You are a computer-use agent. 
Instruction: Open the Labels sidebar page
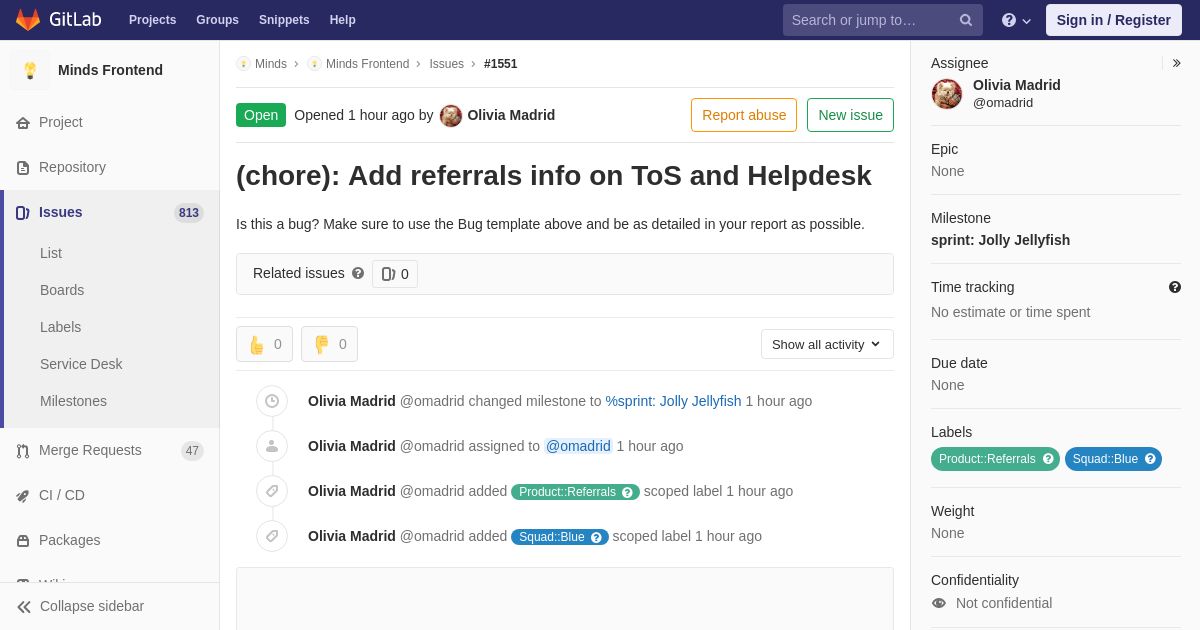point(60,327)
